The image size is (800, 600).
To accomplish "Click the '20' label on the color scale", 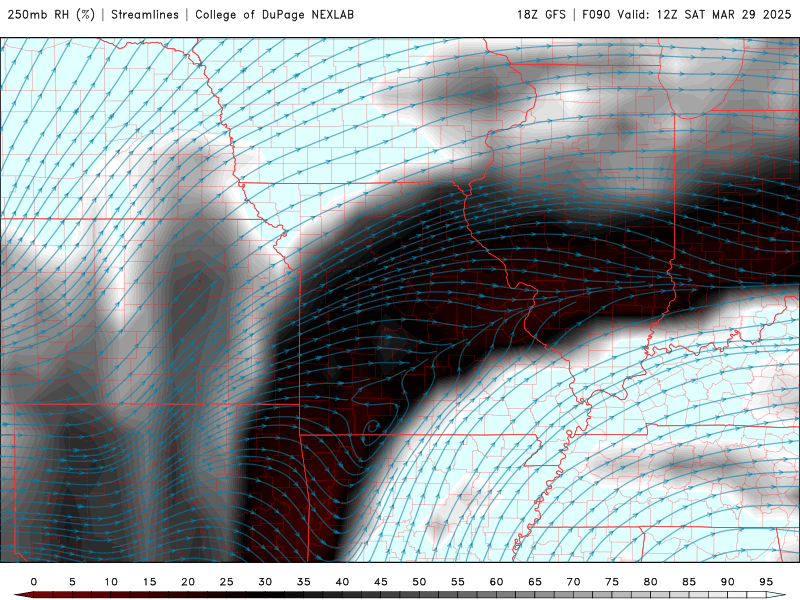I will [188, 582].
